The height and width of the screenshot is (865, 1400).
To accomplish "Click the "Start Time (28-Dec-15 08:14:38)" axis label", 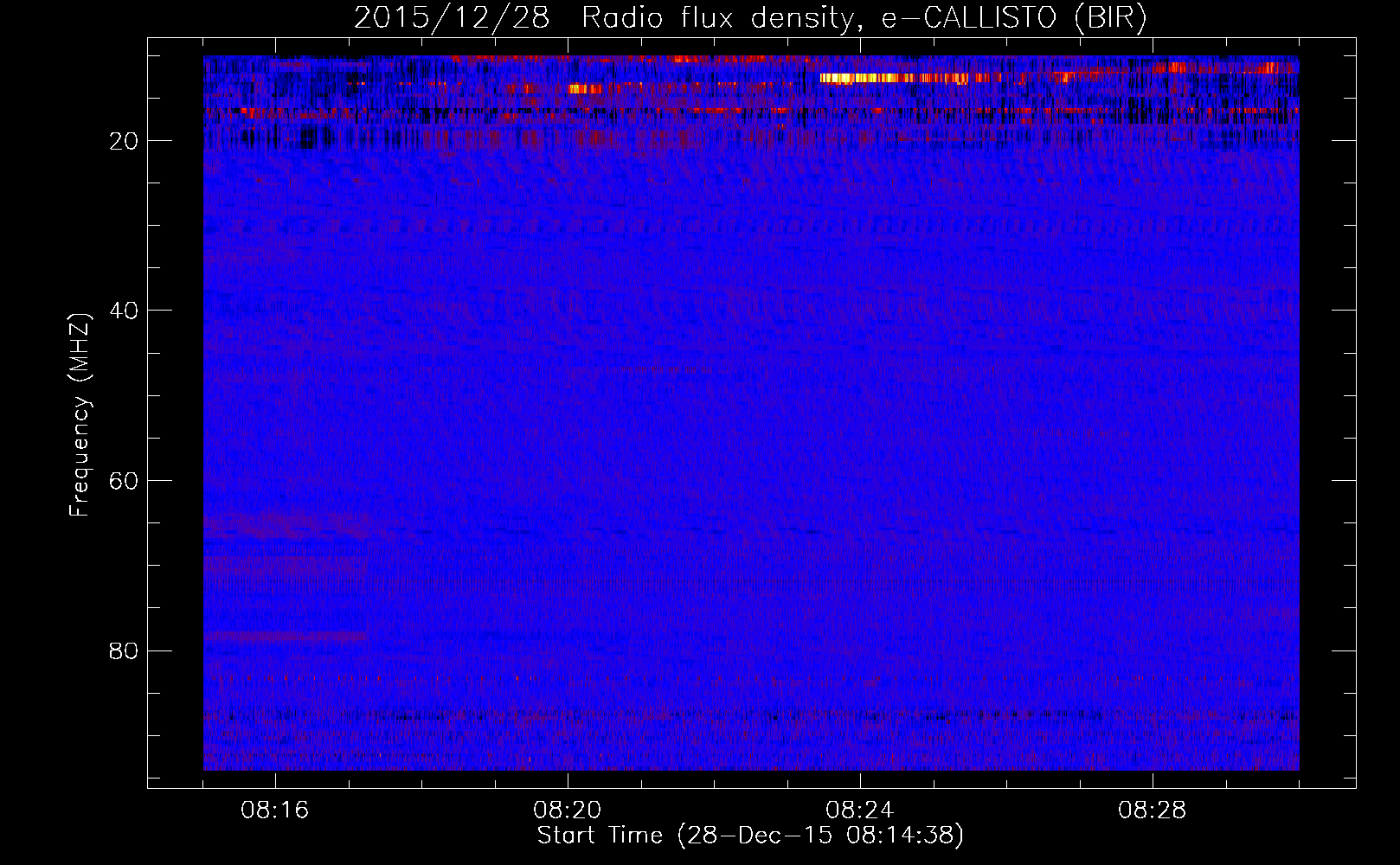I will pyautogui.click(x=750, y=836).
